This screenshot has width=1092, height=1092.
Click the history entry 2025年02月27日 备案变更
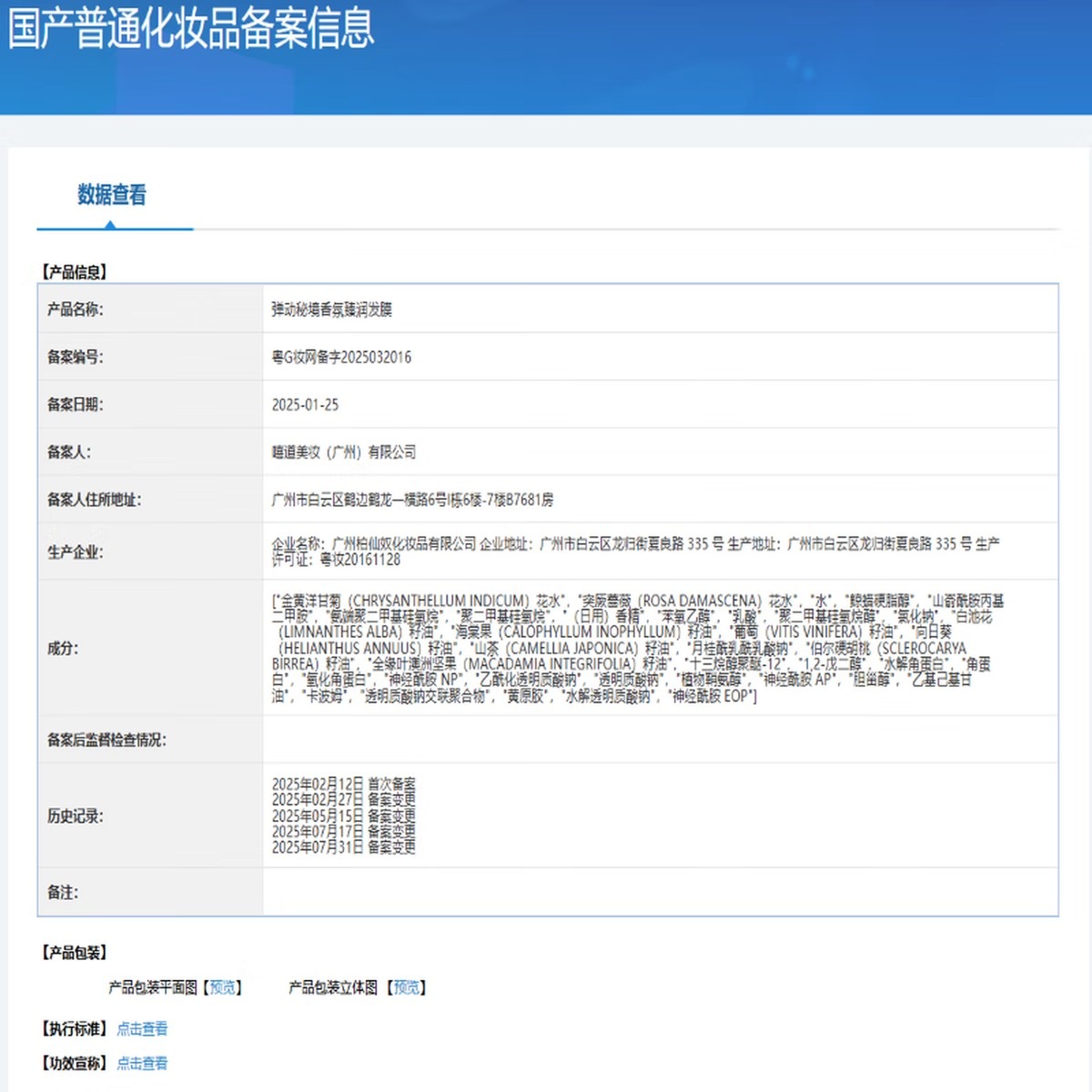344,799
